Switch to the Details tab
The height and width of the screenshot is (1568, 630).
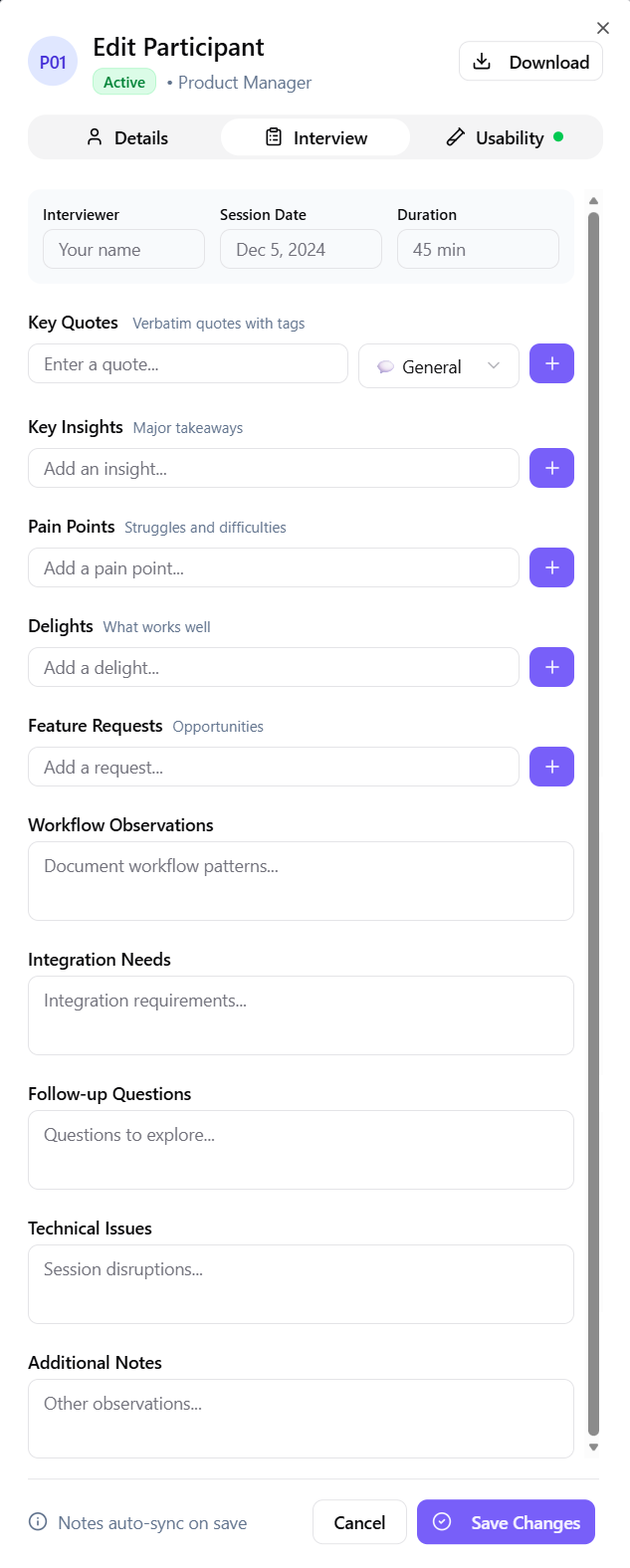coord(126,138)
